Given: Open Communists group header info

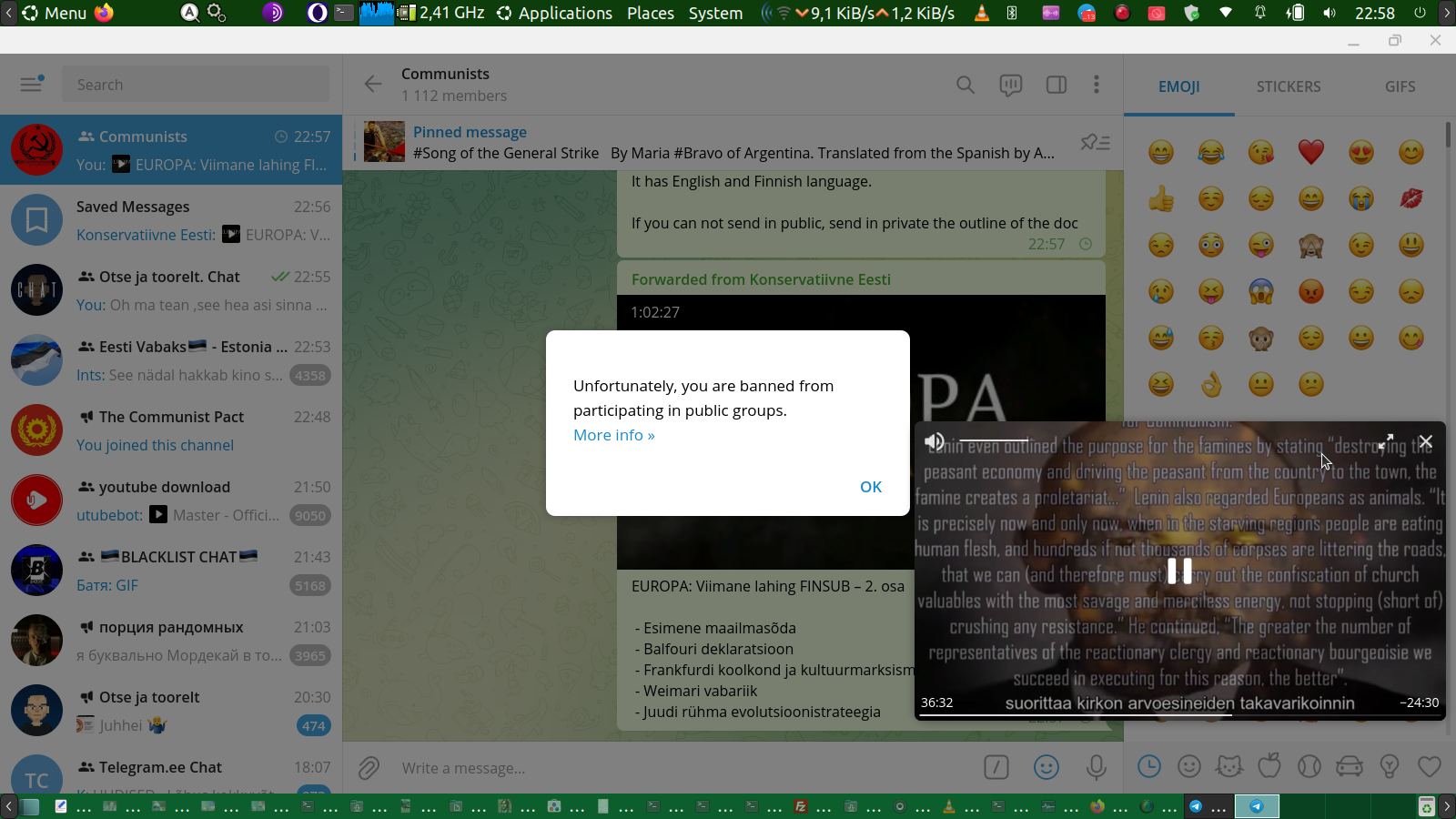Looking at the screenshot, I should point(454,85).
